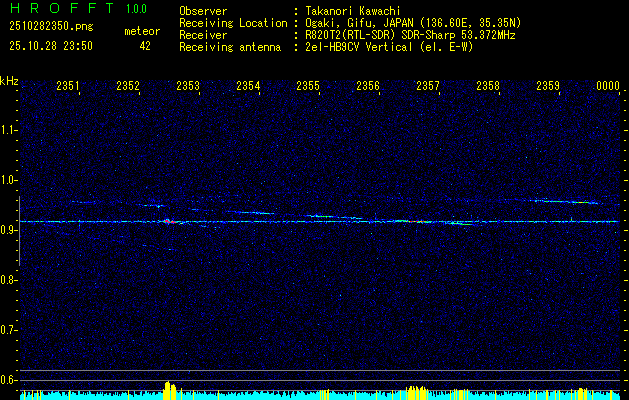Viewport: 629px width, 400px height.
Task: Click the meteor label
Action: [142, 31]
